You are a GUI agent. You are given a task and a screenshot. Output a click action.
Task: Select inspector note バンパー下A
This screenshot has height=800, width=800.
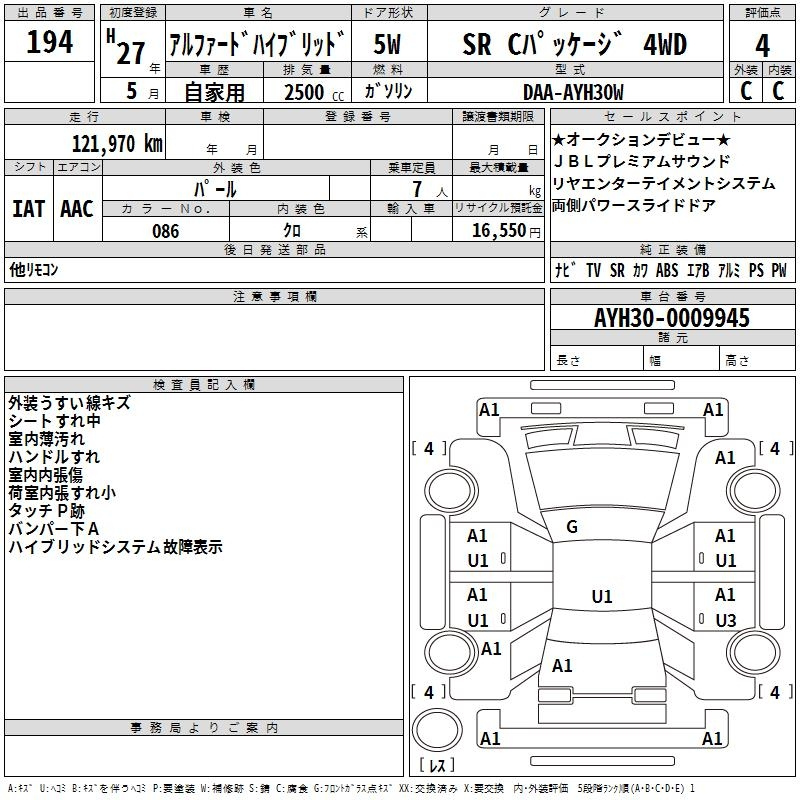53,529
